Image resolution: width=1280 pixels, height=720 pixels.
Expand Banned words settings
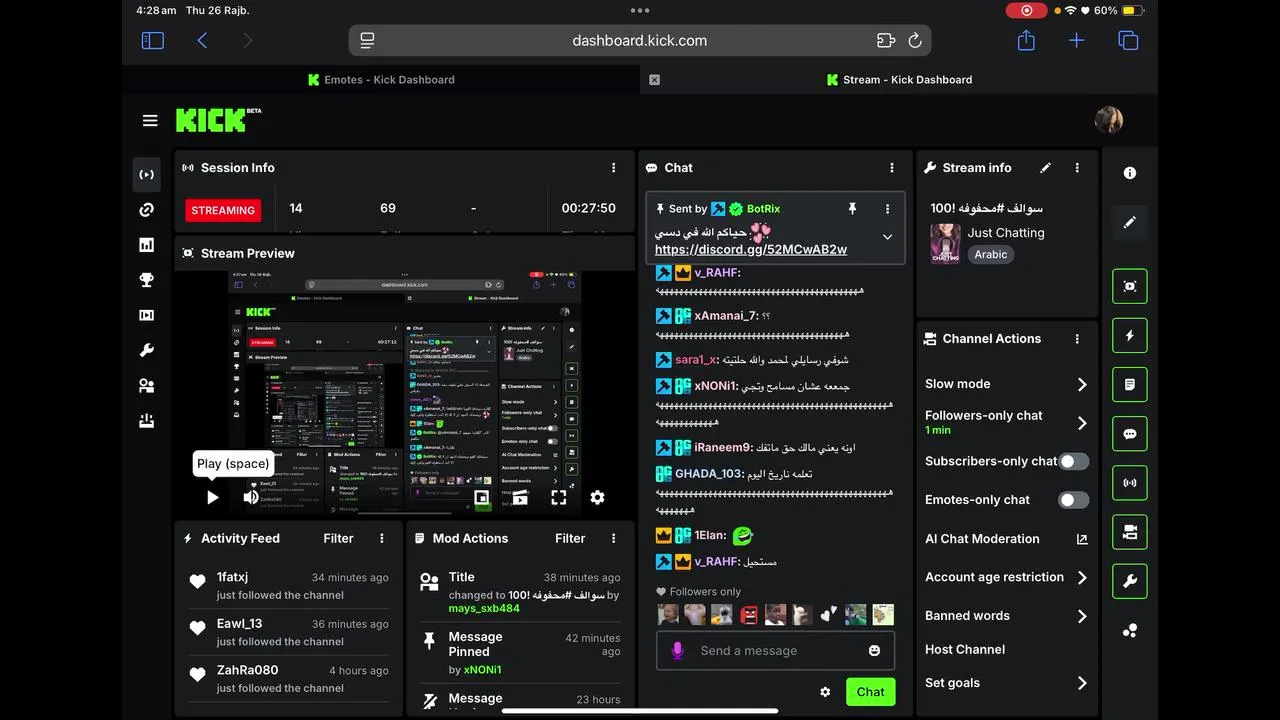[1082, 616]
